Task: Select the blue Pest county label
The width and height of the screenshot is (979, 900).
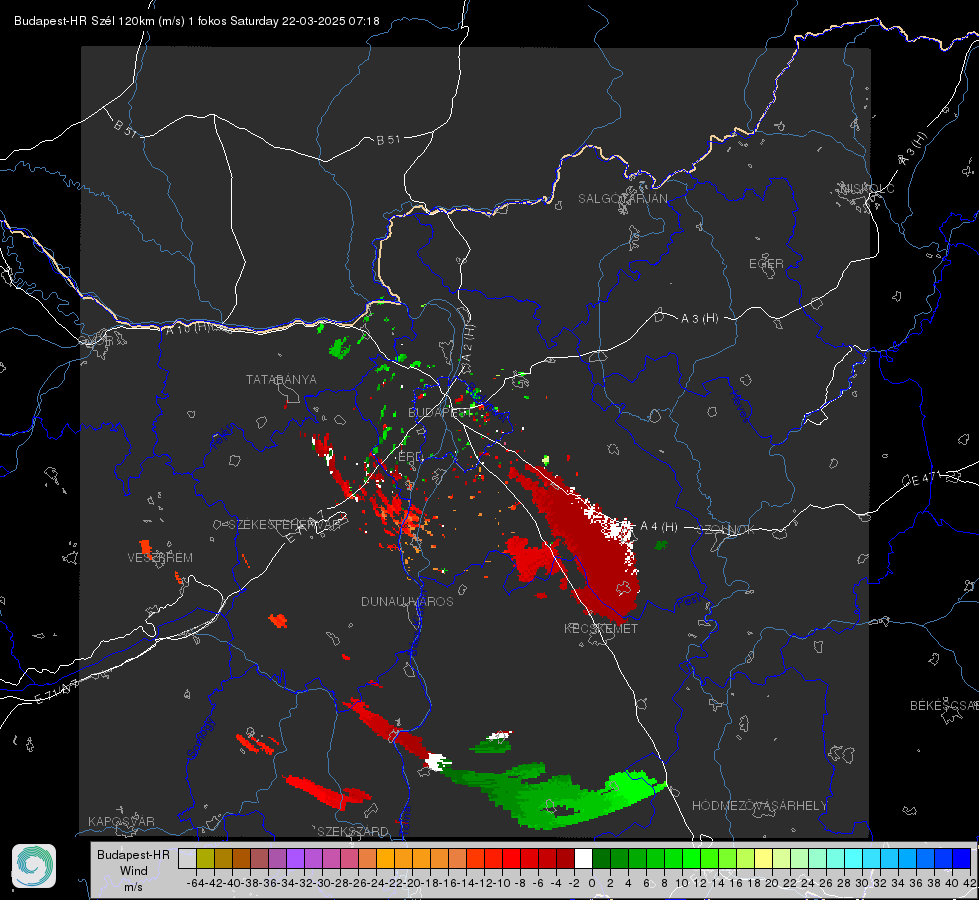Action: pyautogui.click(x=688, y=602)
